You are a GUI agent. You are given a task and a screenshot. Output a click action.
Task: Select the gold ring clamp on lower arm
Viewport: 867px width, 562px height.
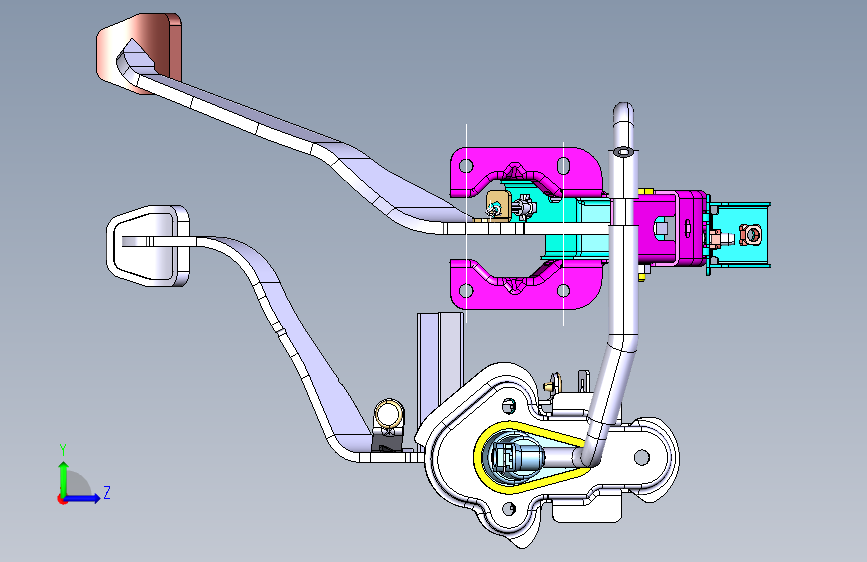(389, 414)
